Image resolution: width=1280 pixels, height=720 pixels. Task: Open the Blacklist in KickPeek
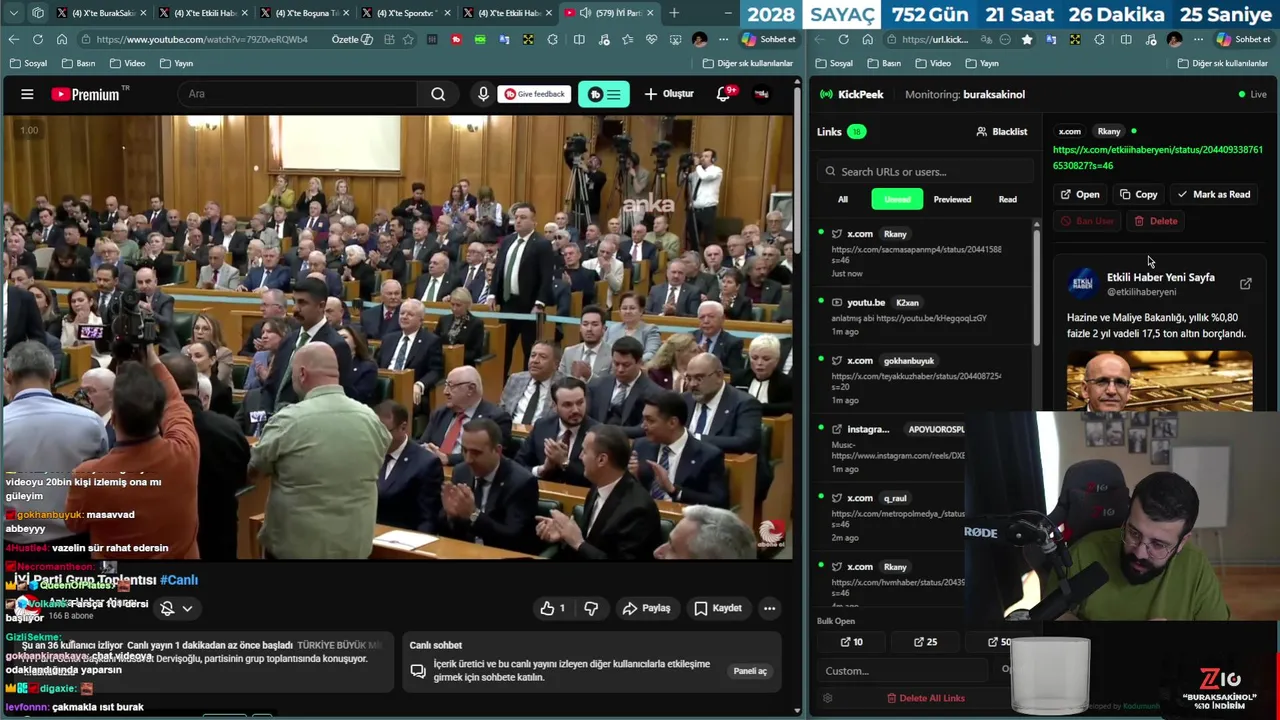point(1002,132)
